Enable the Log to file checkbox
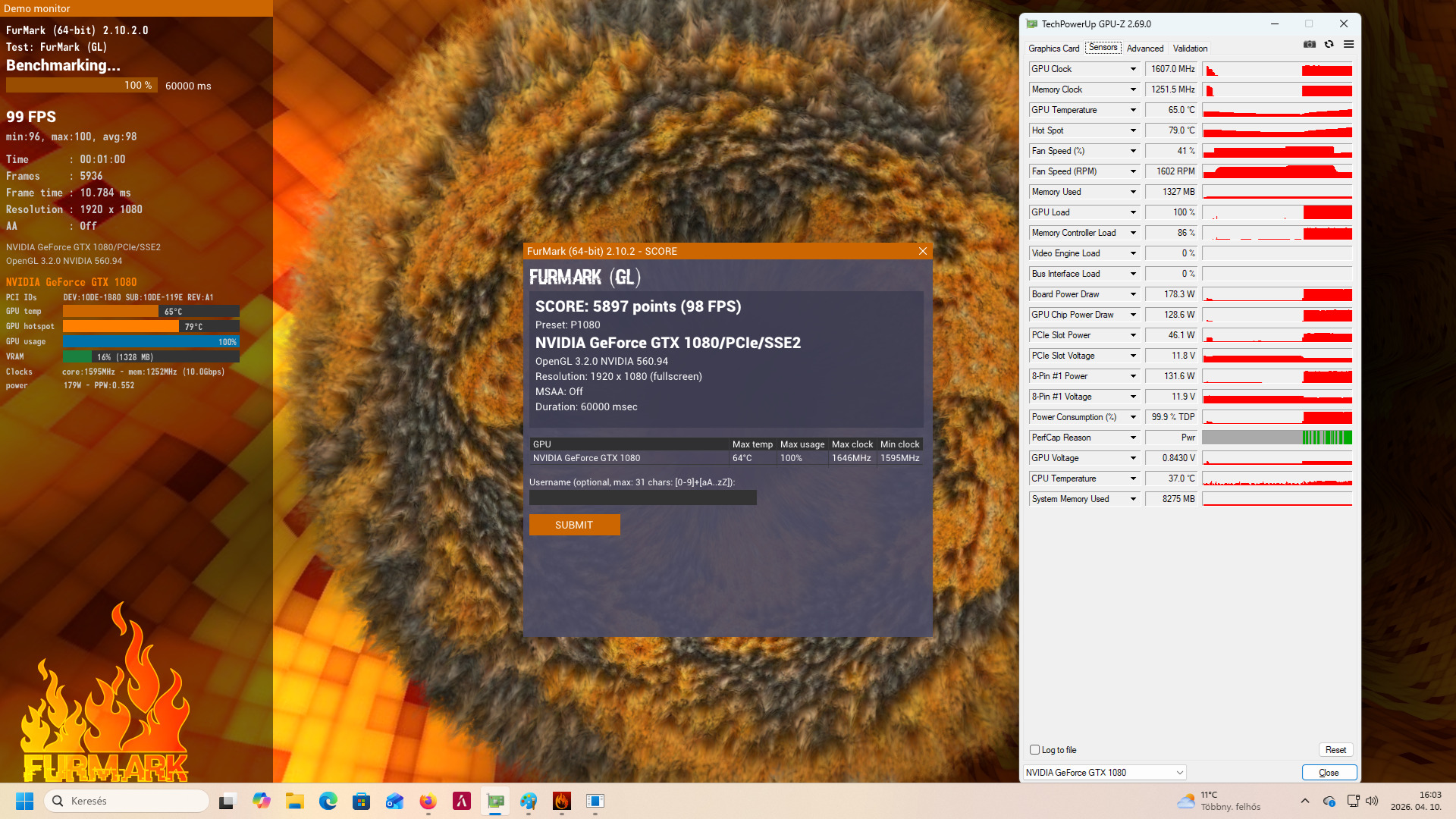 pyautogui.click(x=1034, y=750)
